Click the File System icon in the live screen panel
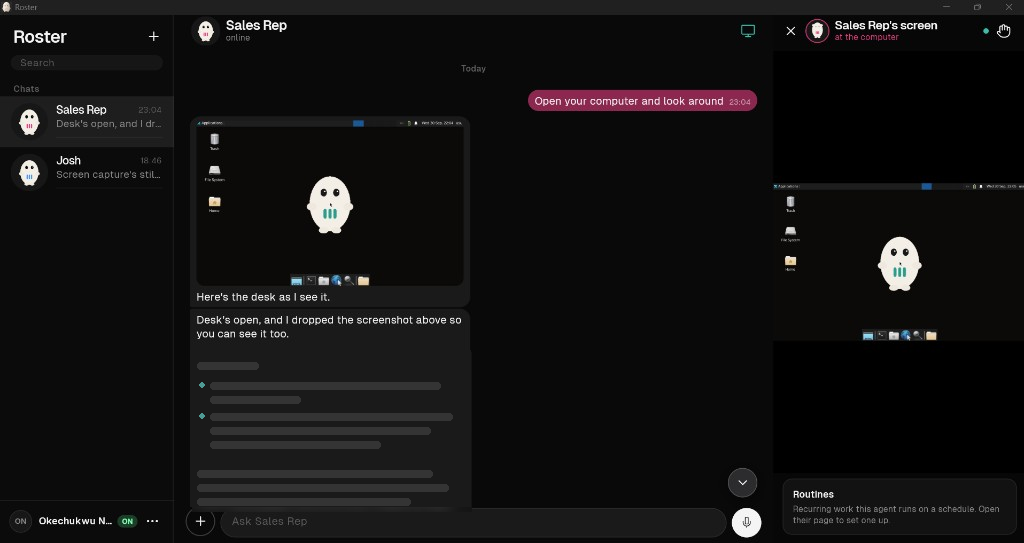Viewport: 1024px width, 543px height. pyautogui.click(x=790, y=233)
